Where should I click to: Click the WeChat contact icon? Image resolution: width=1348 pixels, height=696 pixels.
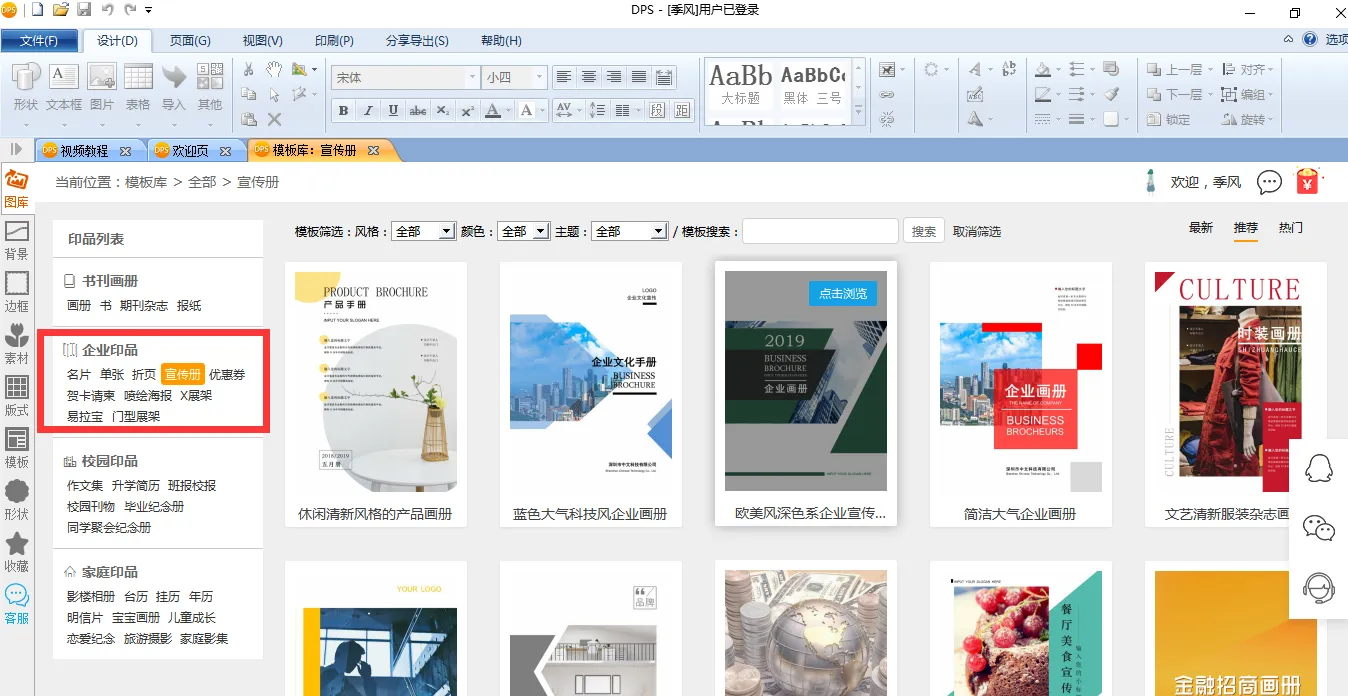point(1319,528)
